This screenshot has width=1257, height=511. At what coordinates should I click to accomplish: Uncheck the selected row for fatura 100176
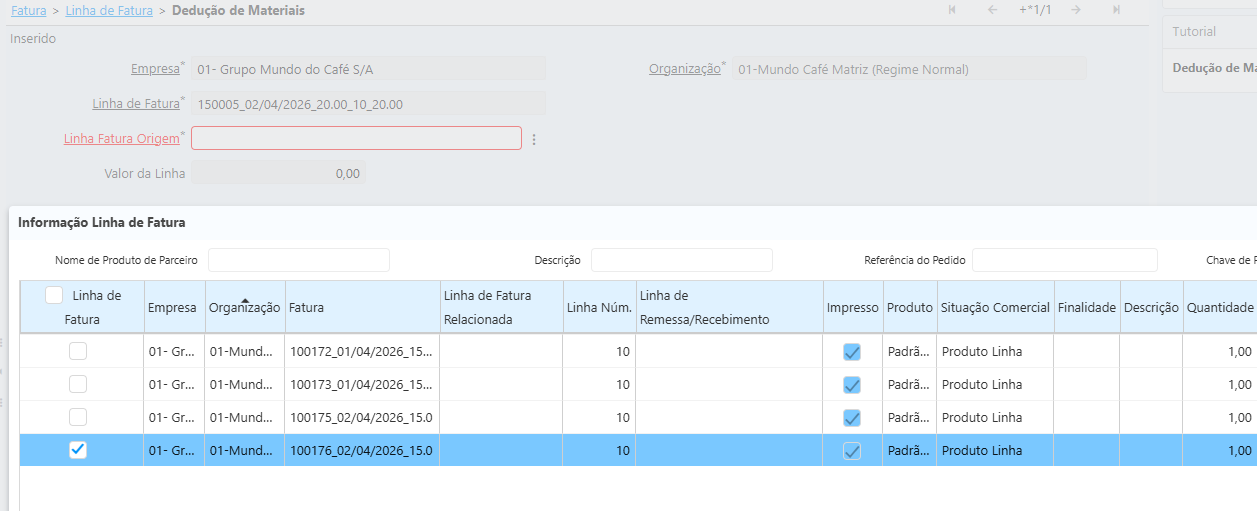pos(77,450)
